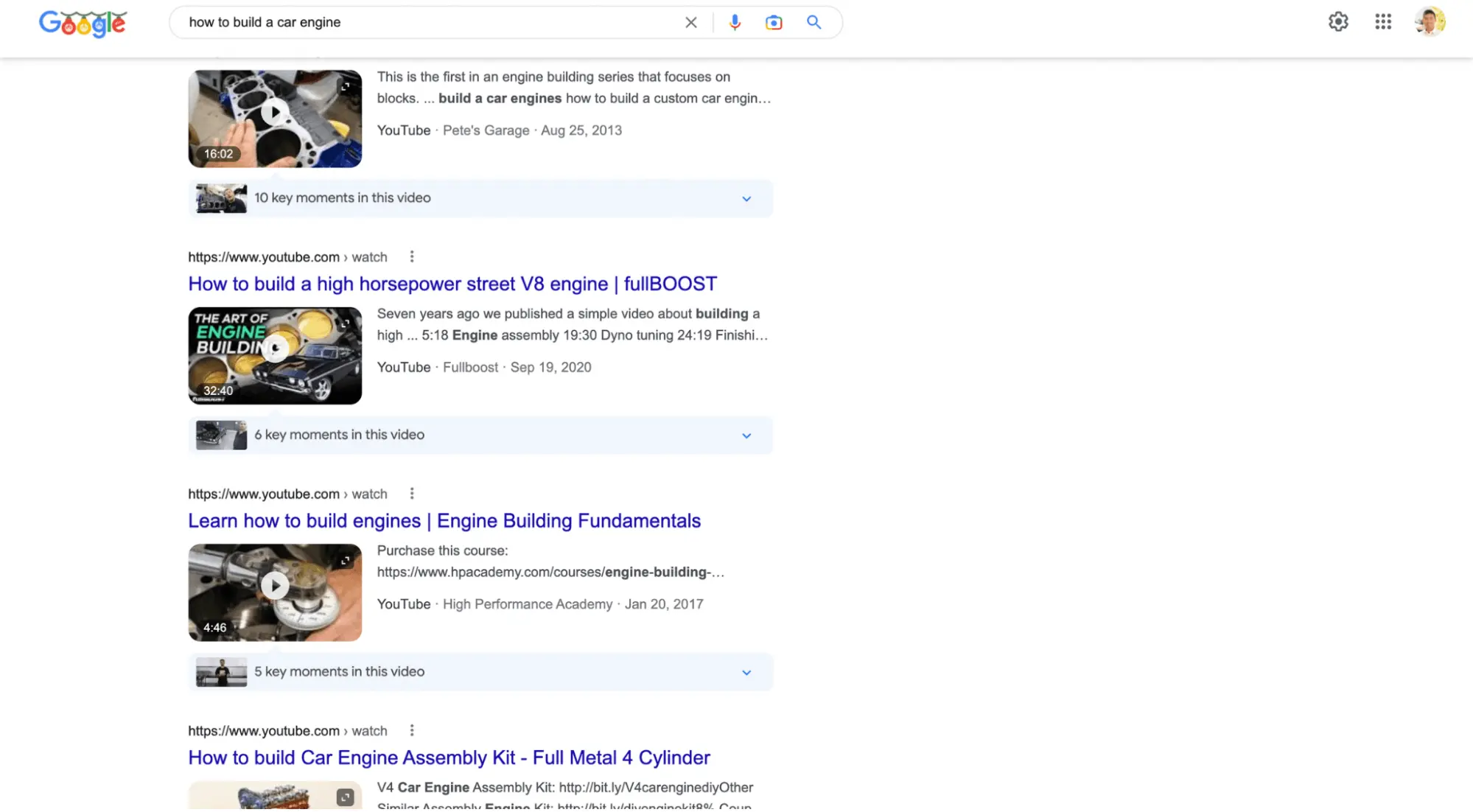Clear the search query text

click(690, 23)
